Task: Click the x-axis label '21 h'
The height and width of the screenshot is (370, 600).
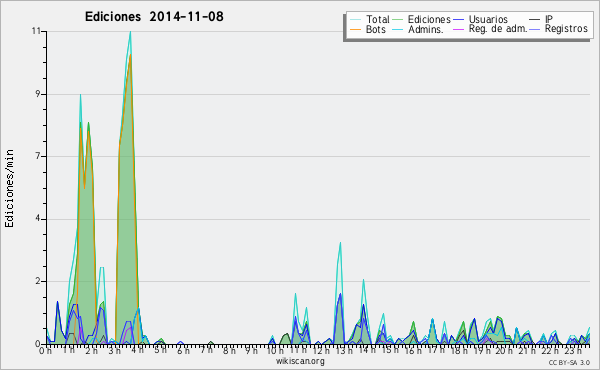Action: [x=528, y=350]
